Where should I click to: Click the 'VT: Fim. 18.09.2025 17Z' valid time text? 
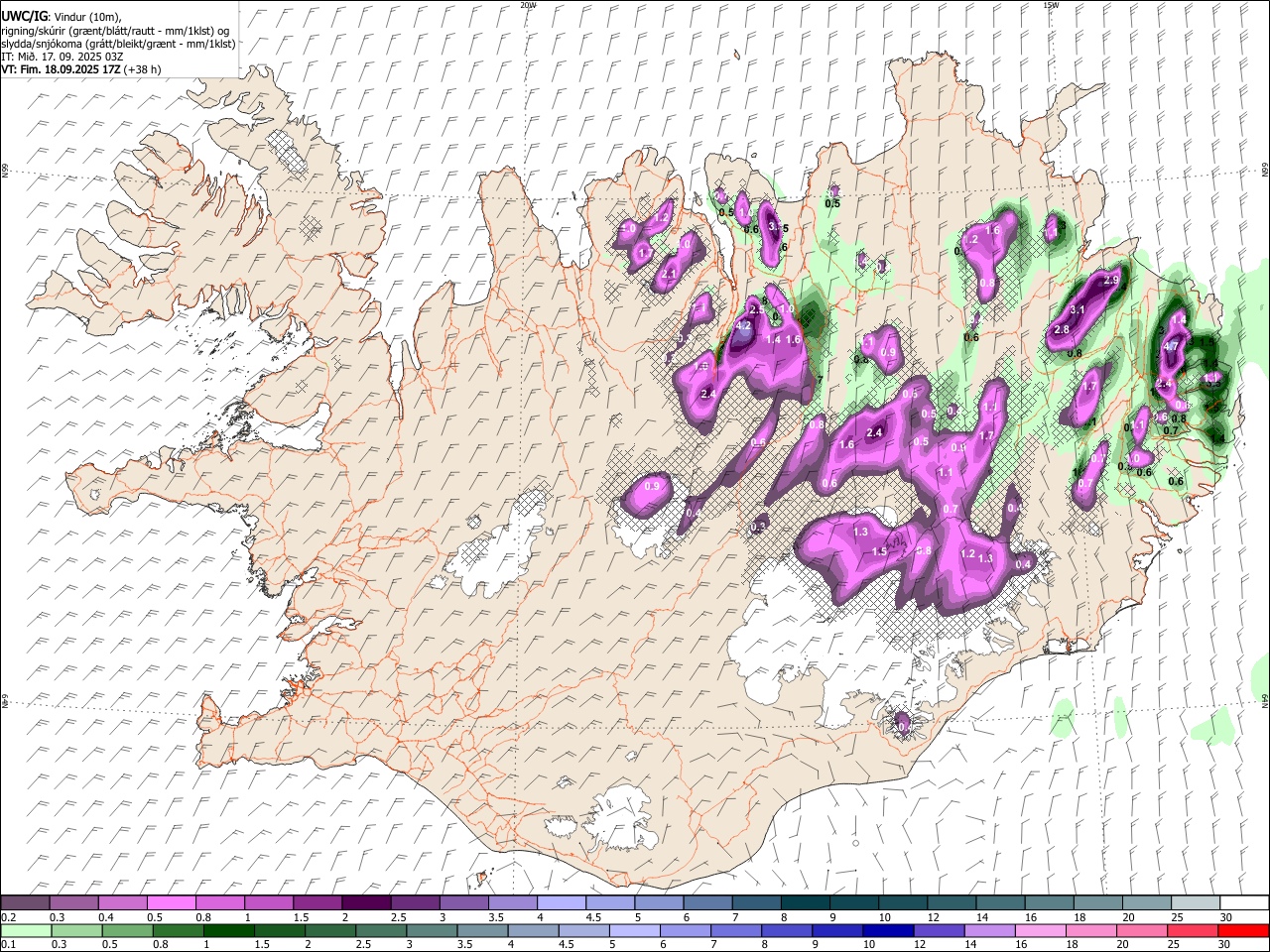pyautogui.click(x=61, y=69)
